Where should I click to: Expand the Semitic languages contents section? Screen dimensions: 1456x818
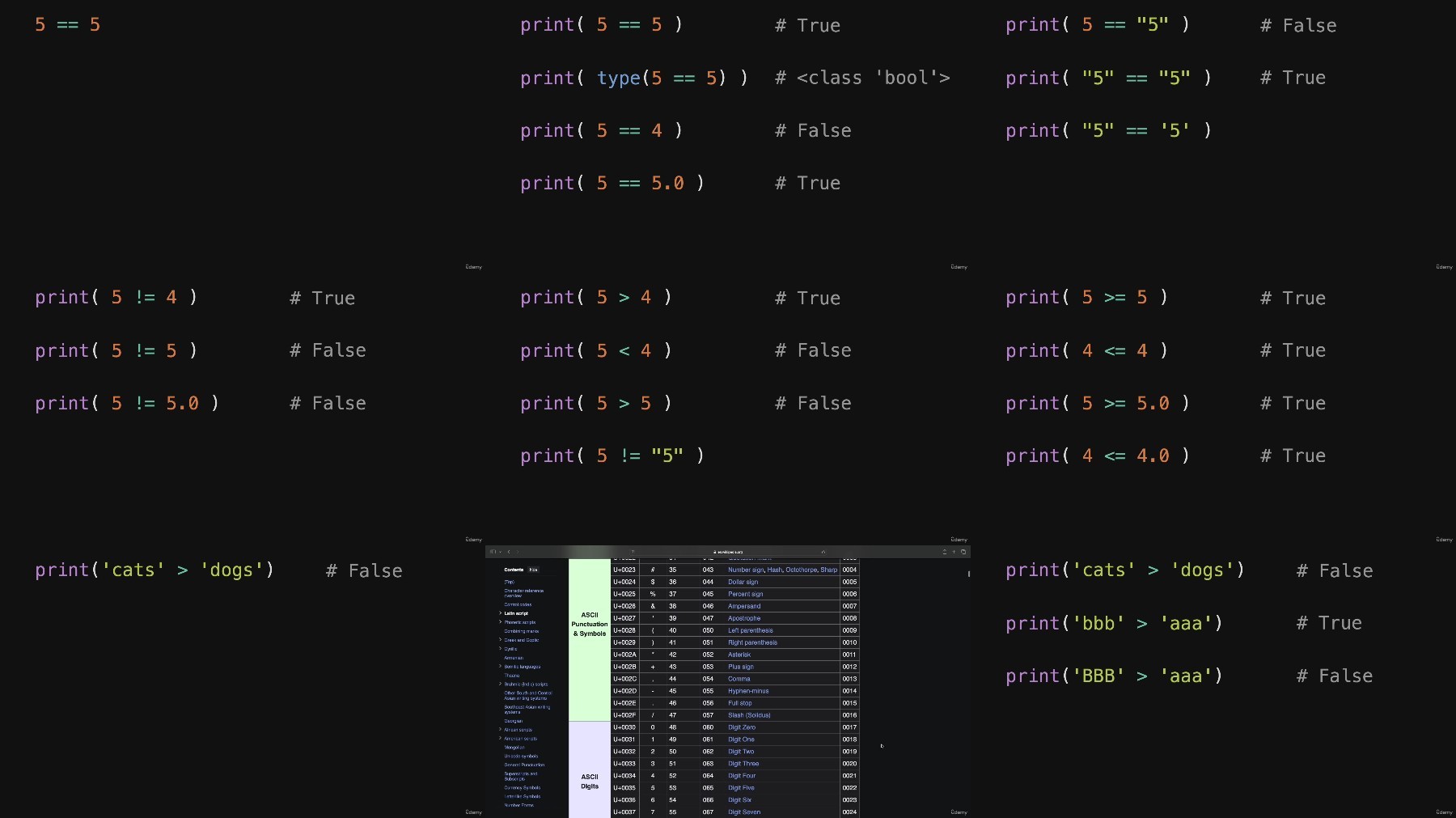click(x=500, y=667)
